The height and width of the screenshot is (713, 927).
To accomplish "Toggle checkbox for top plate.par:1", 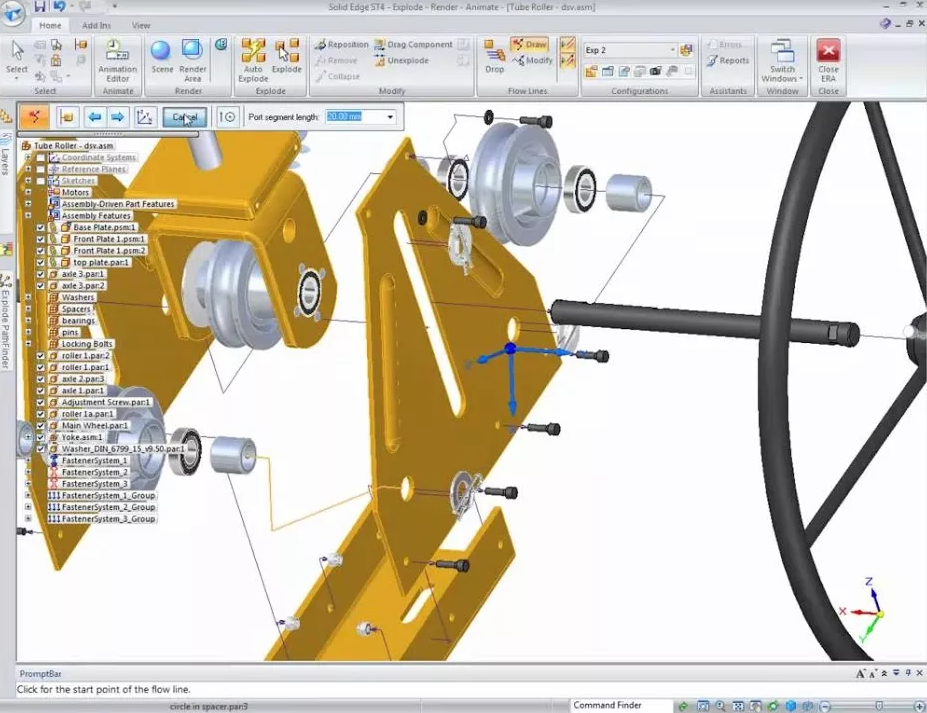I will pos(40,262).
